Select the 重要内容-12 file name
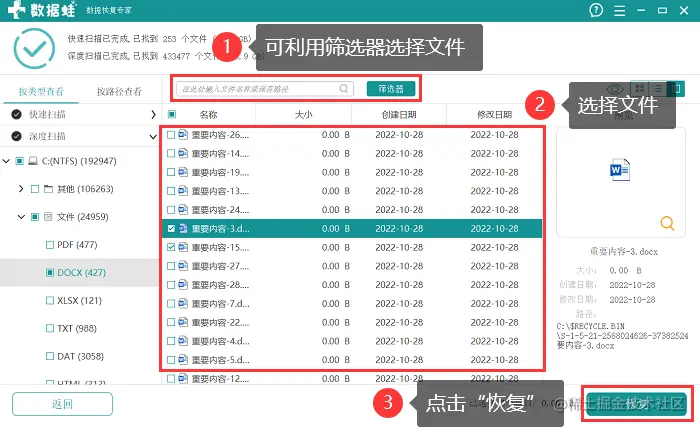Screen dimensions: 700x427 (x=220, y=379)
